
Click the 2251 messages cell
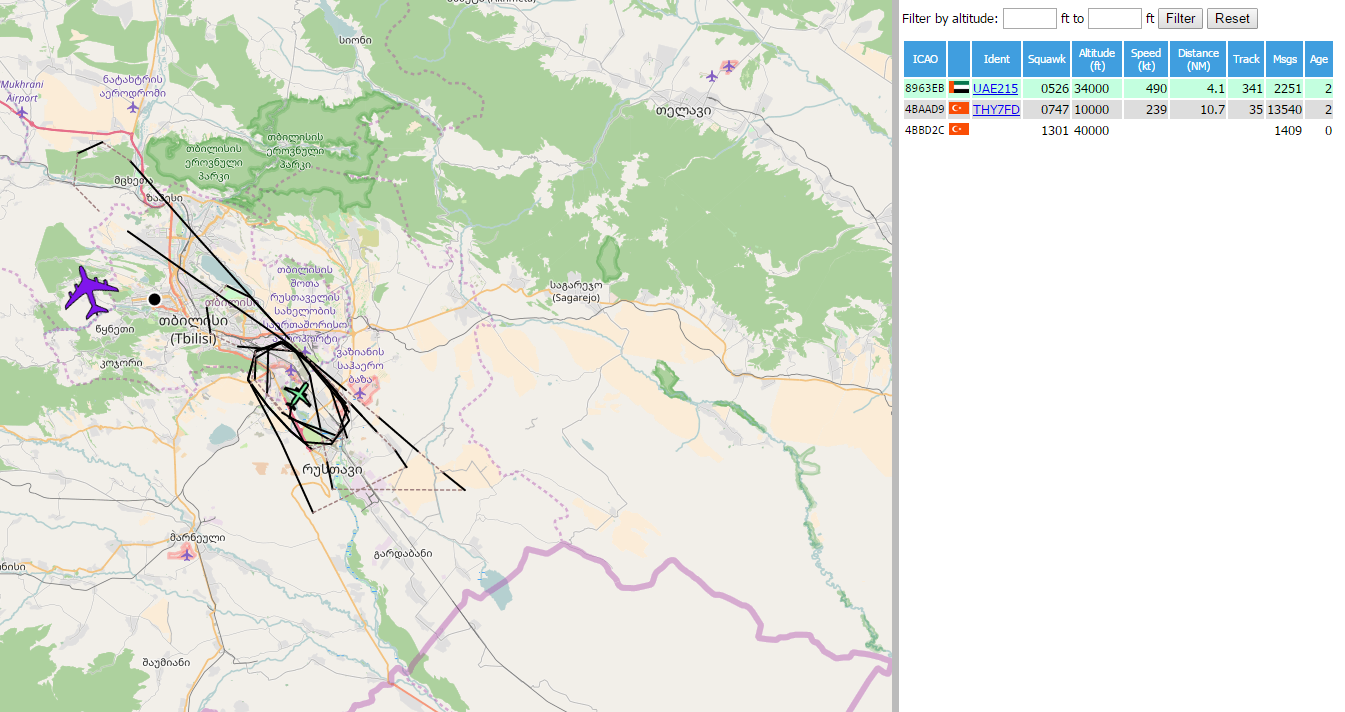(x=1284, y=89)
